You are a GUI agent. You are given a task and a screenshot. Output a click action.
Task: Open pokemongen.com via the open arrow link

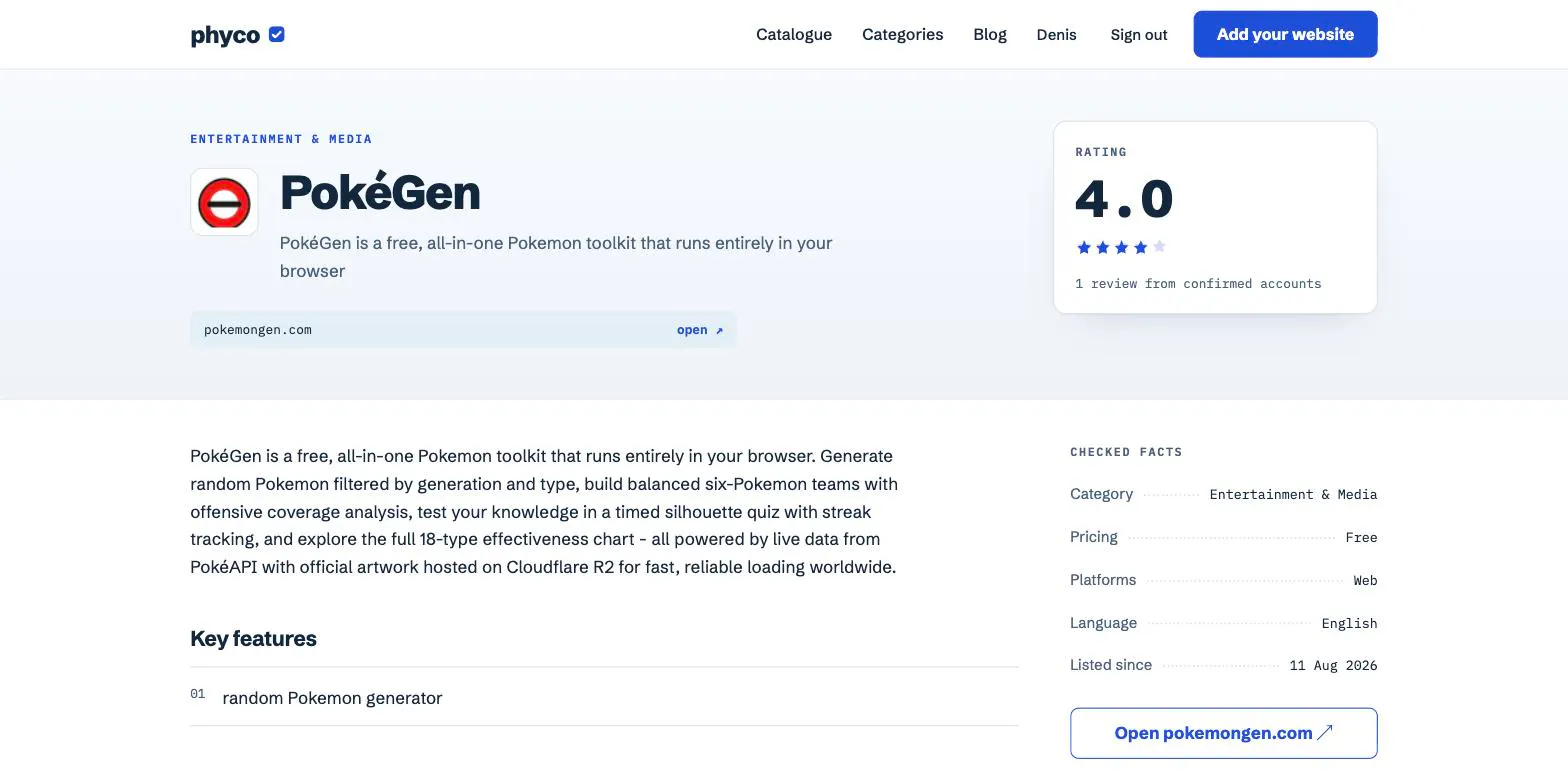click(700, 330)
